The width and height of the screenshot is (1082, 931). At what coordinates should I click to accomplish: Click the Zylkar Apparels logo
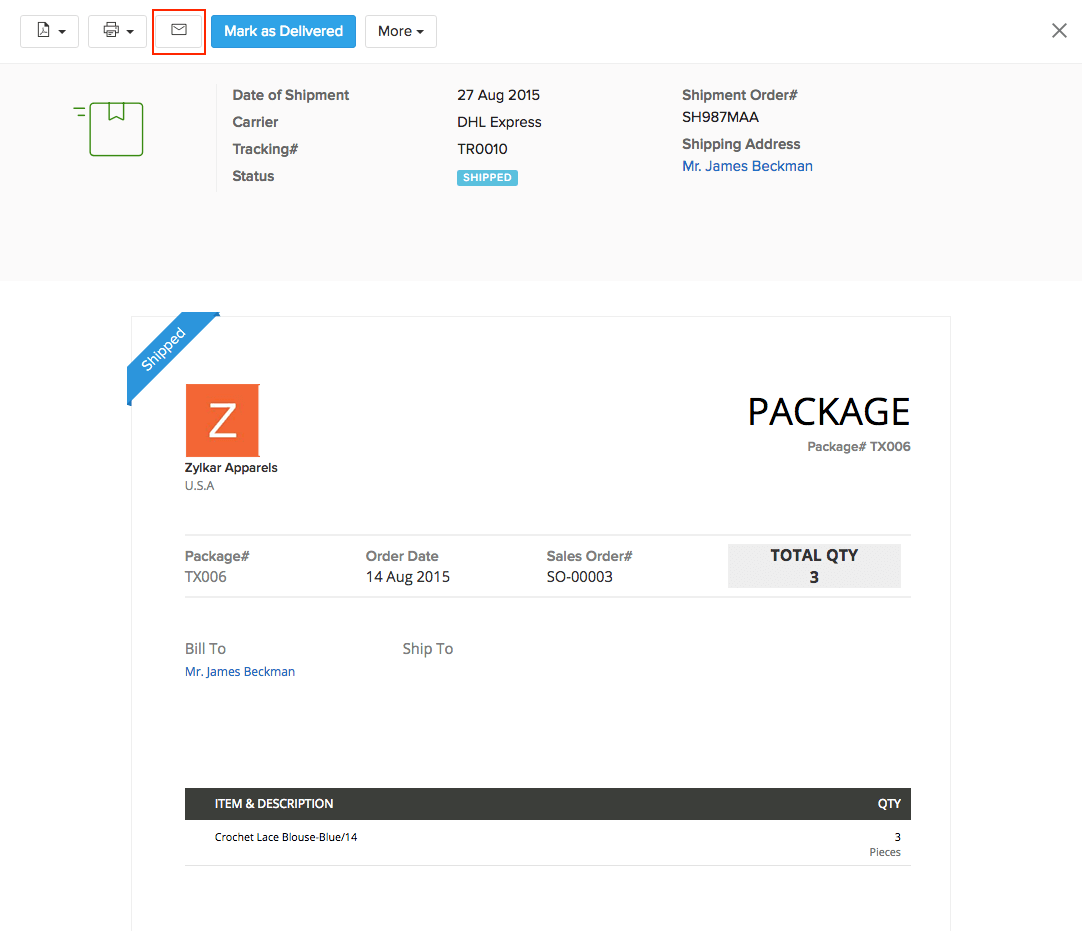coord(222,420)
